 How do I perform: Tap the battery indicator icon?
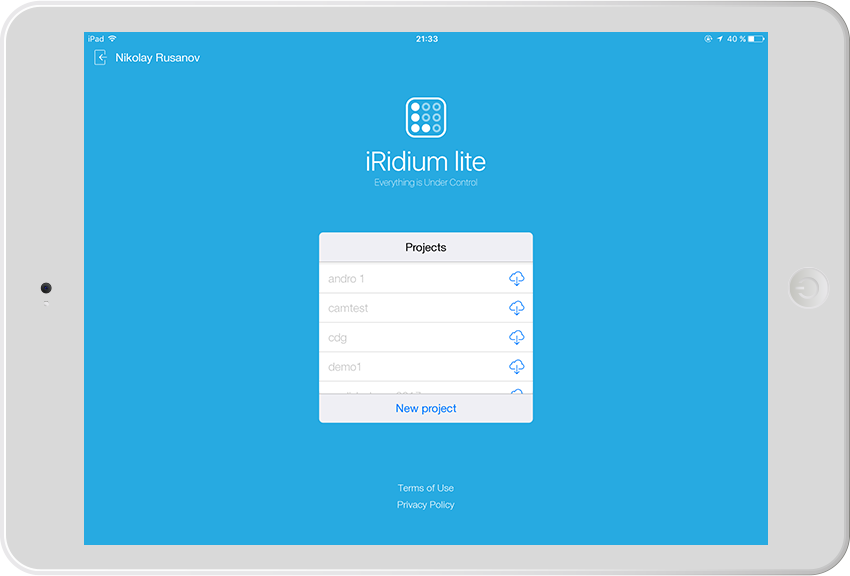click(756, 39)
